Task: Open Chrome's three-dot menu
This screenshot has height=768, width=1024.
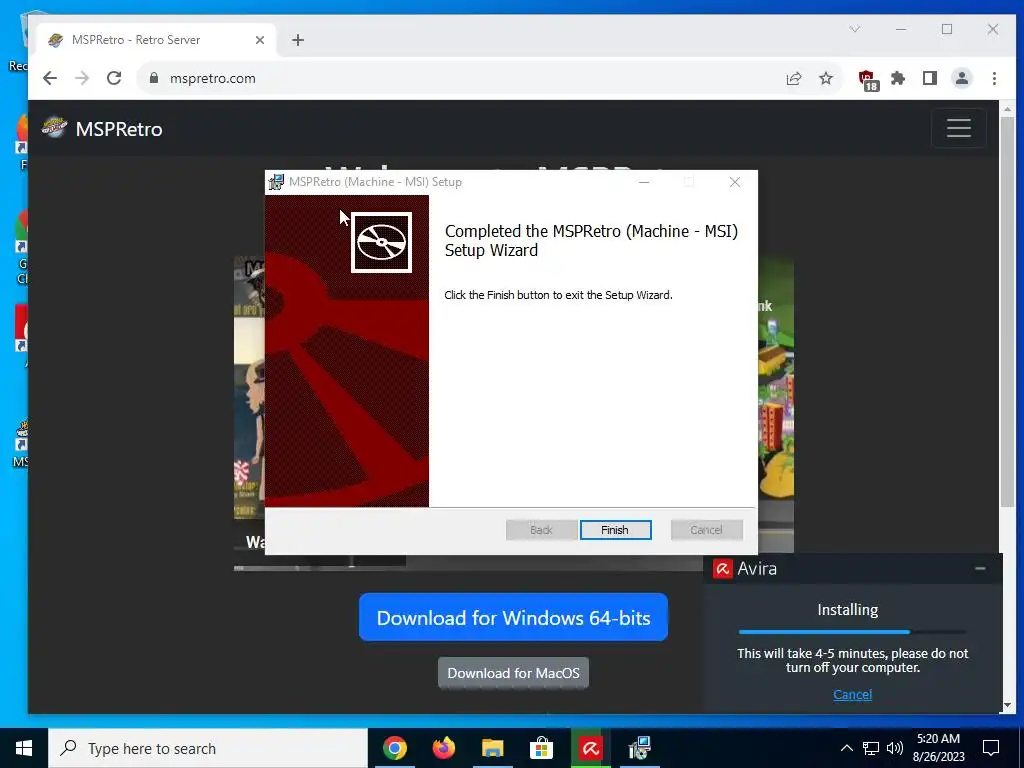Action: (x=994, y=78)
